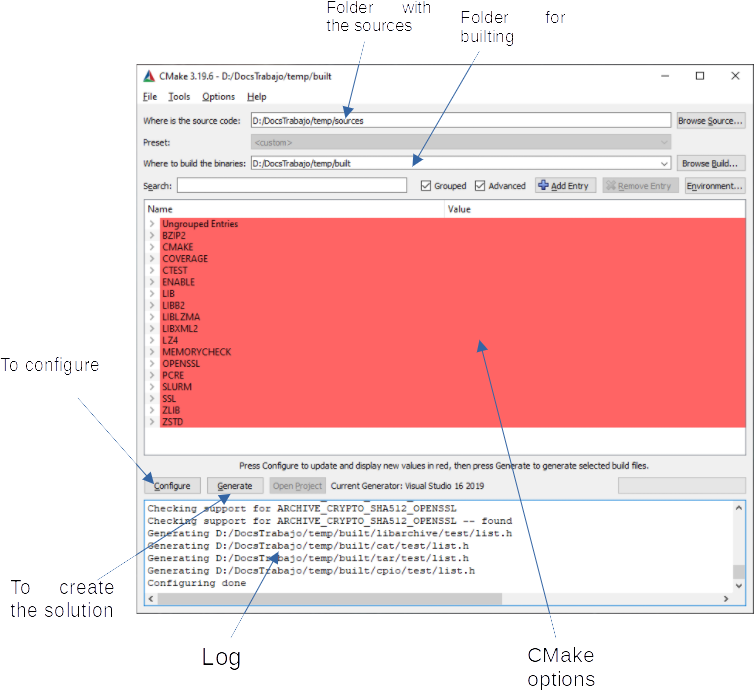Click the Value column header
The width and height of the screenshot is (754, 690).
(595, 209)
